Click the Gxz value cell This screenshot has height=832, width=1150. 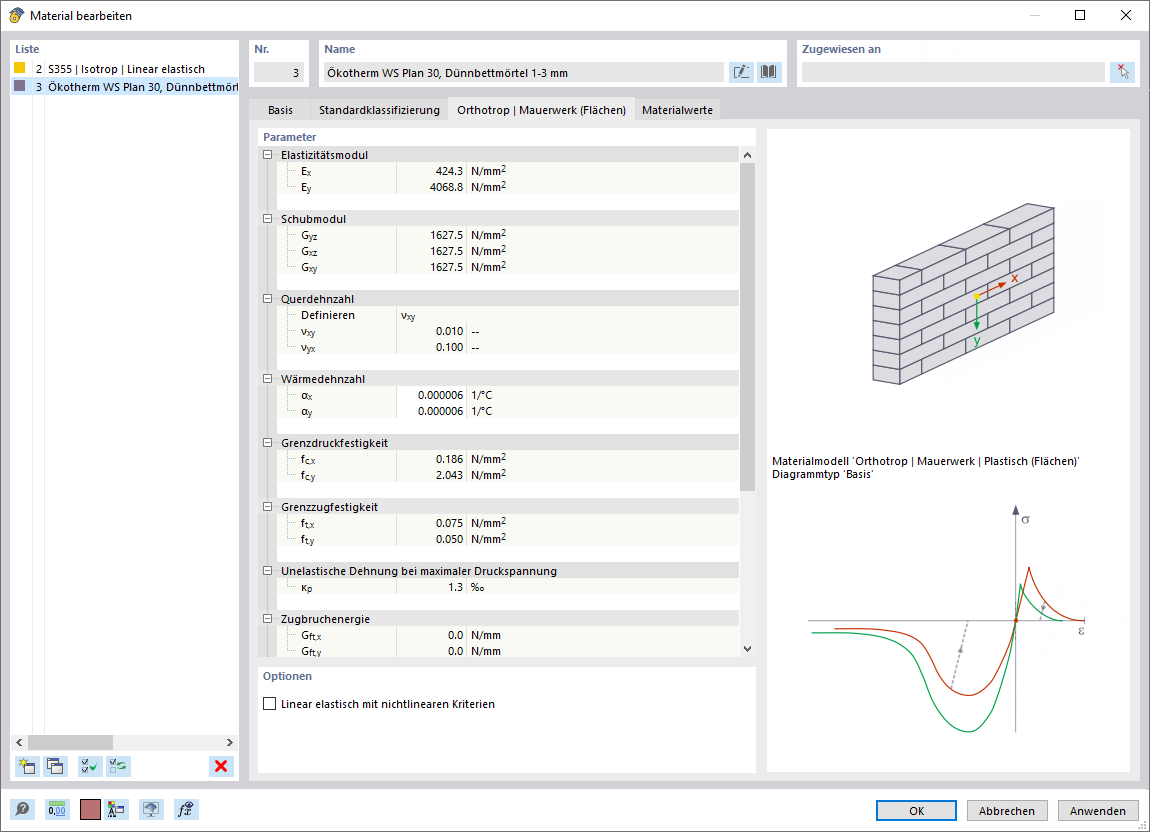click(x=431, y=251)
